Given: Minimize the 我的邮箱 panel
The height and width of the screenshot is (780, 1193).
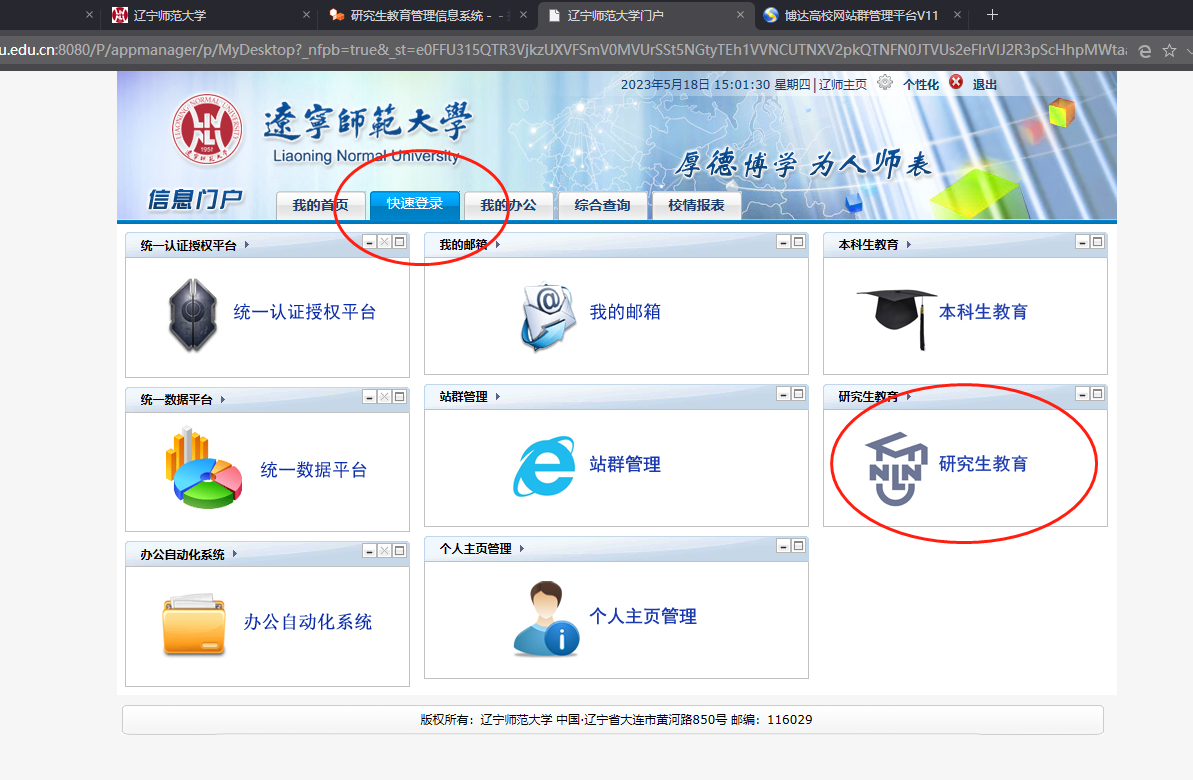Looking at the screenshot, I should point(783,242).
